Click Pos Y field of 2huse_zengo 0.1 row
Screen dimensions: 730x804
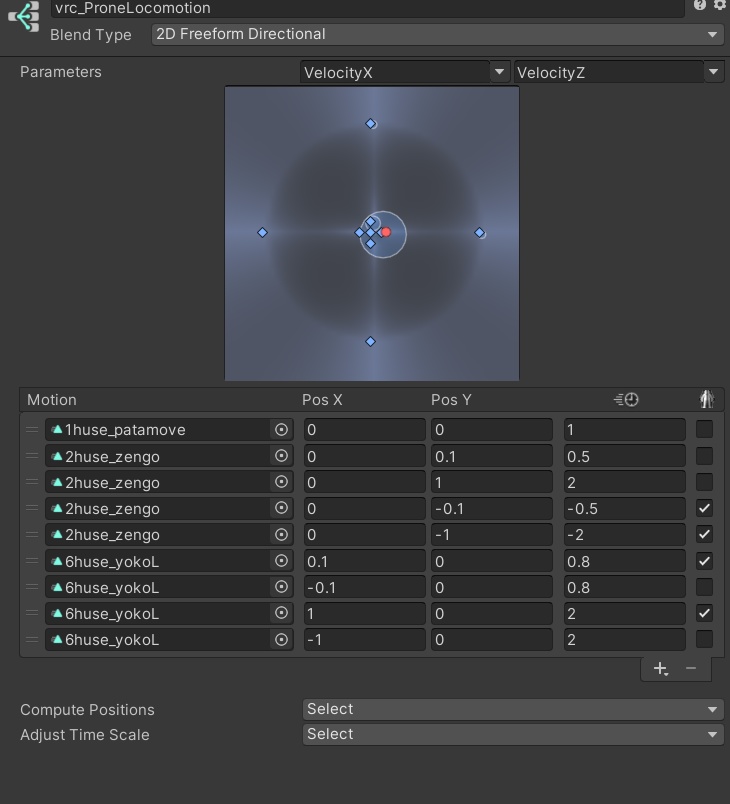[492, 456]
